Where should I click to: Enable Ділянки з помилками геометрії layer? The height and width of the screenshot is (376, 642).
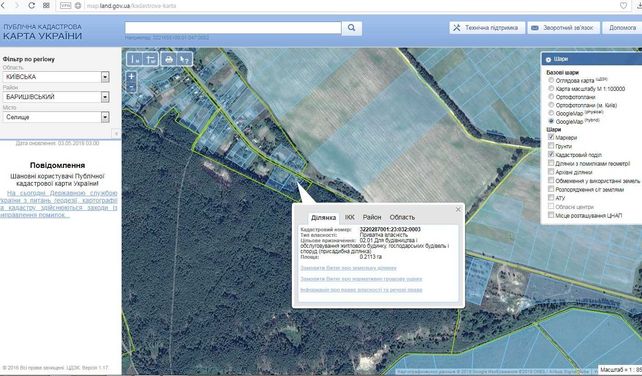(x=551, y=163)
